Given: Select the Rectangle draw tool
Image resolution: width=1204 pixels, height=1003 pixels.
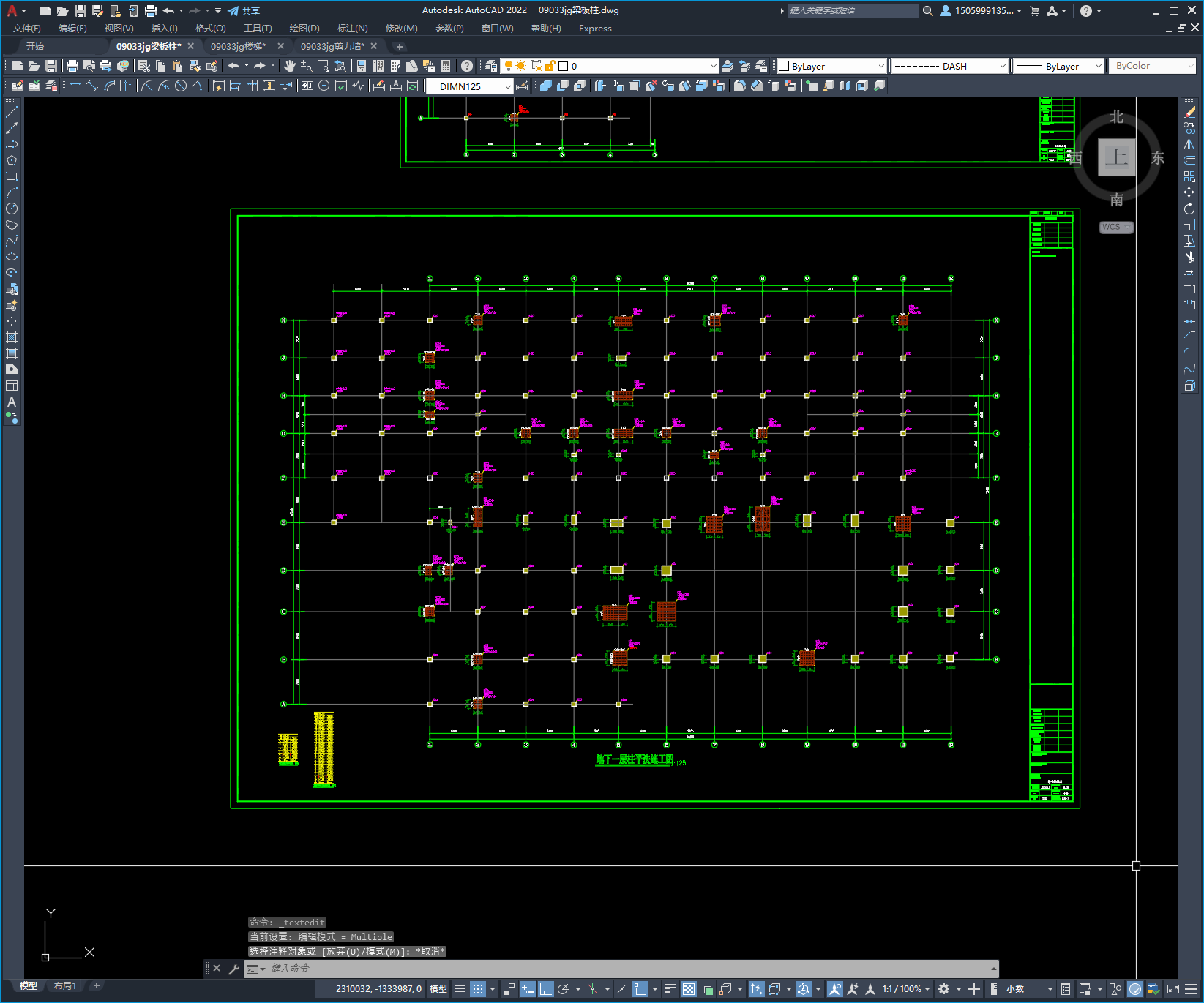Looking at the screenshot, I should pos(12,176).
